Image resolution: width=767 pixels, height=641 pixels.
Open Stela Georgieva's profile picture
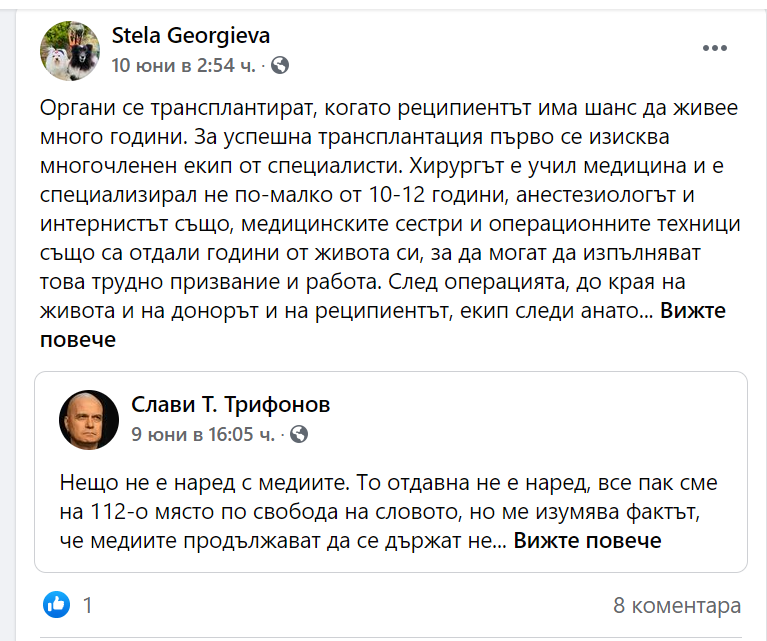(x=69, y=51)
